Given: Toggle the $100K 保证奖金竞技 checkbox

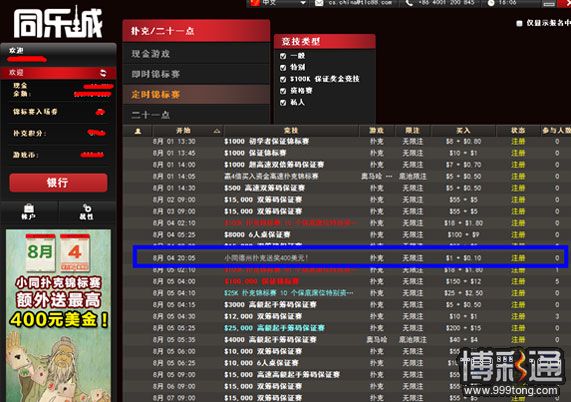Looking at the screenshot, I should coord(283,79).
